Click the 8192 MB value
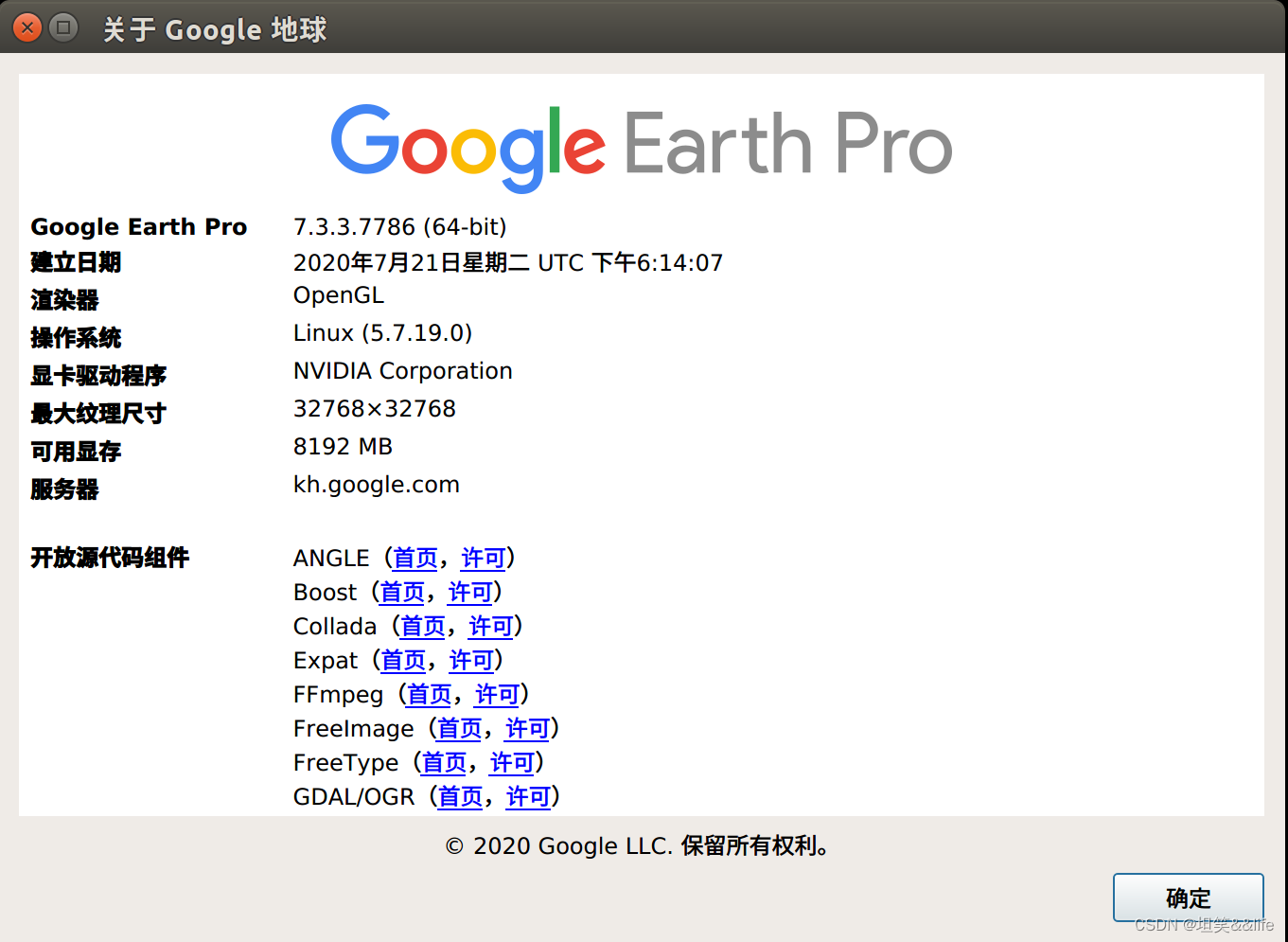Image resolution: width=1288 pixels, height=942 pixels. 343,447
